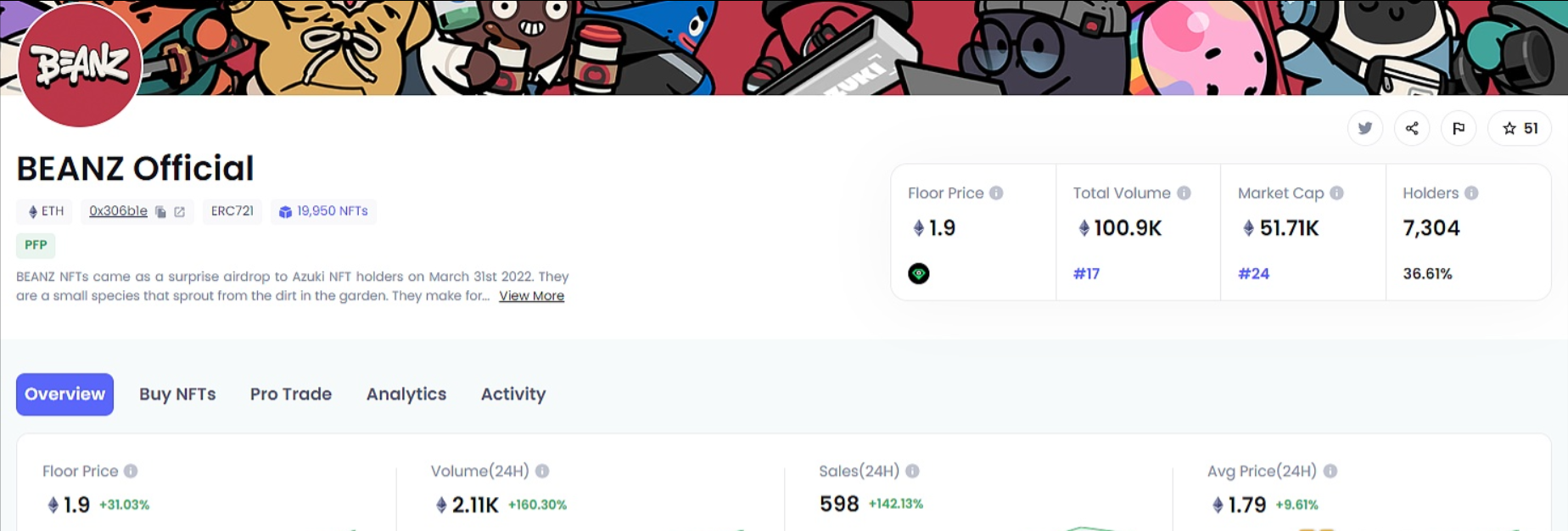This screenshot has width=1568, height=531.
Task: Open contract in external explorer icon
Action: pos(180,212)
